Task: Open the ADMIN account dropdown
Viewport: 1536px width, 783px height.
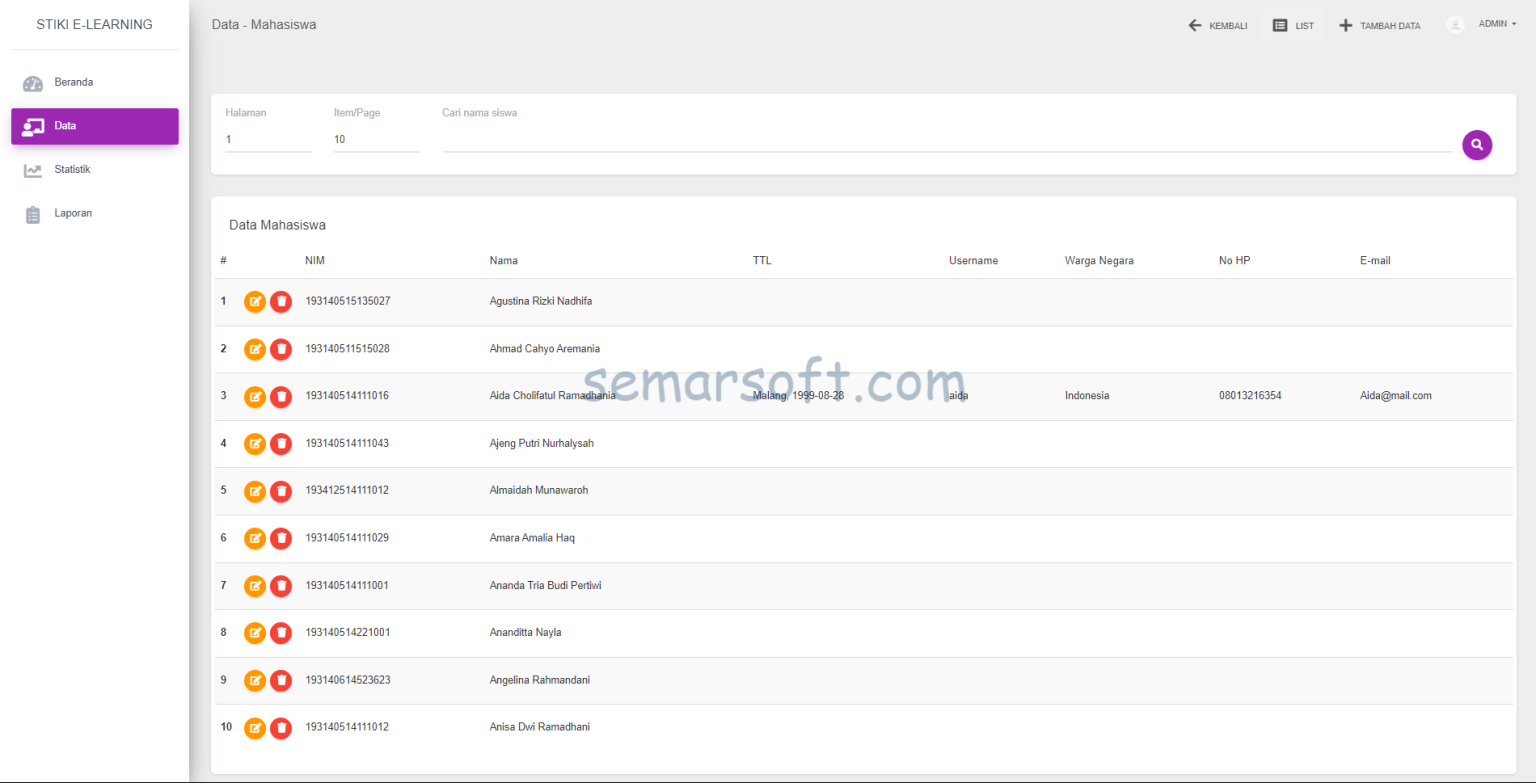Action: 1493,24
